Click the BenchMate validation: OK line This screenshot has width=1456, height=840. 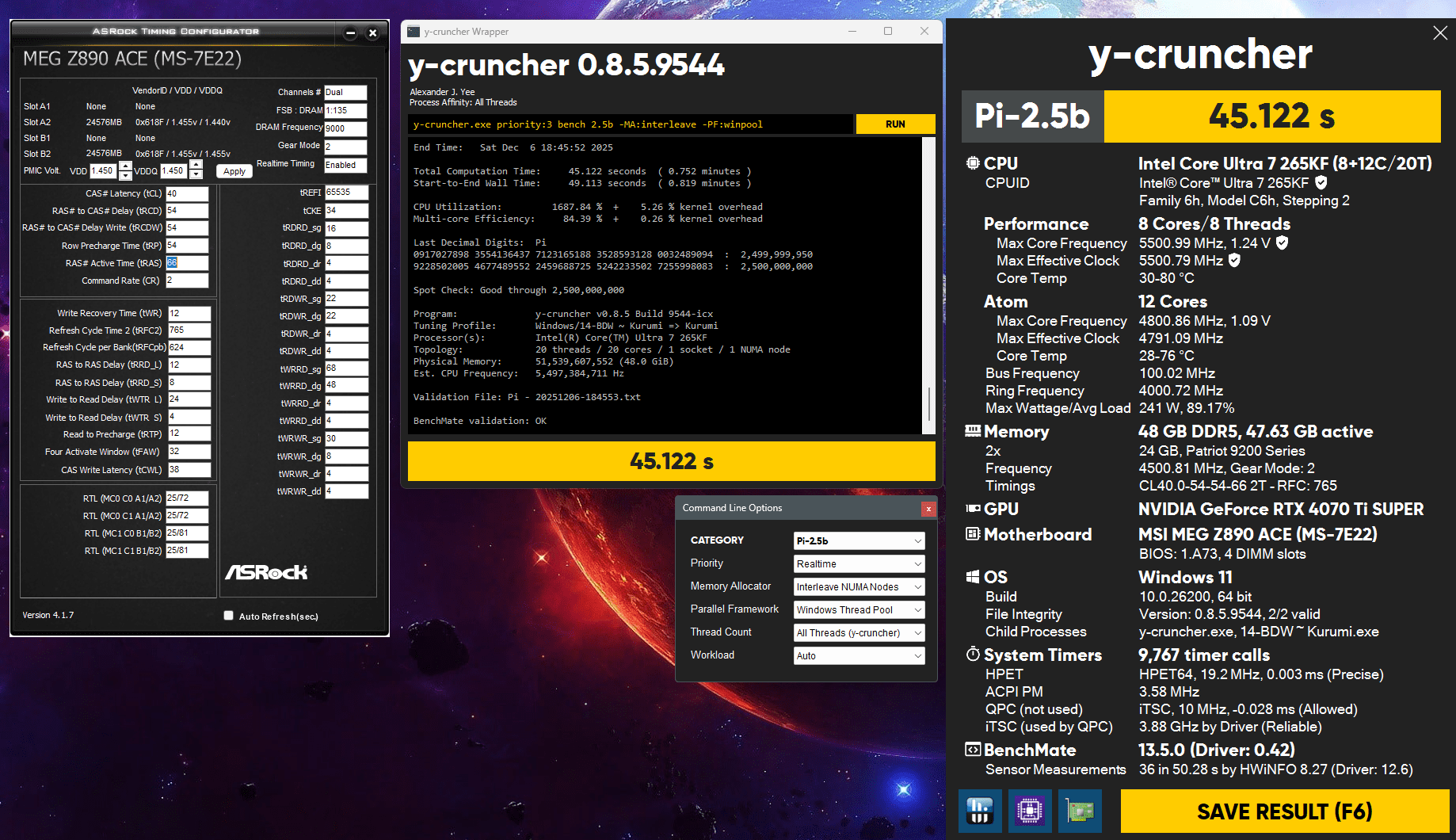(x=480, y=421)
